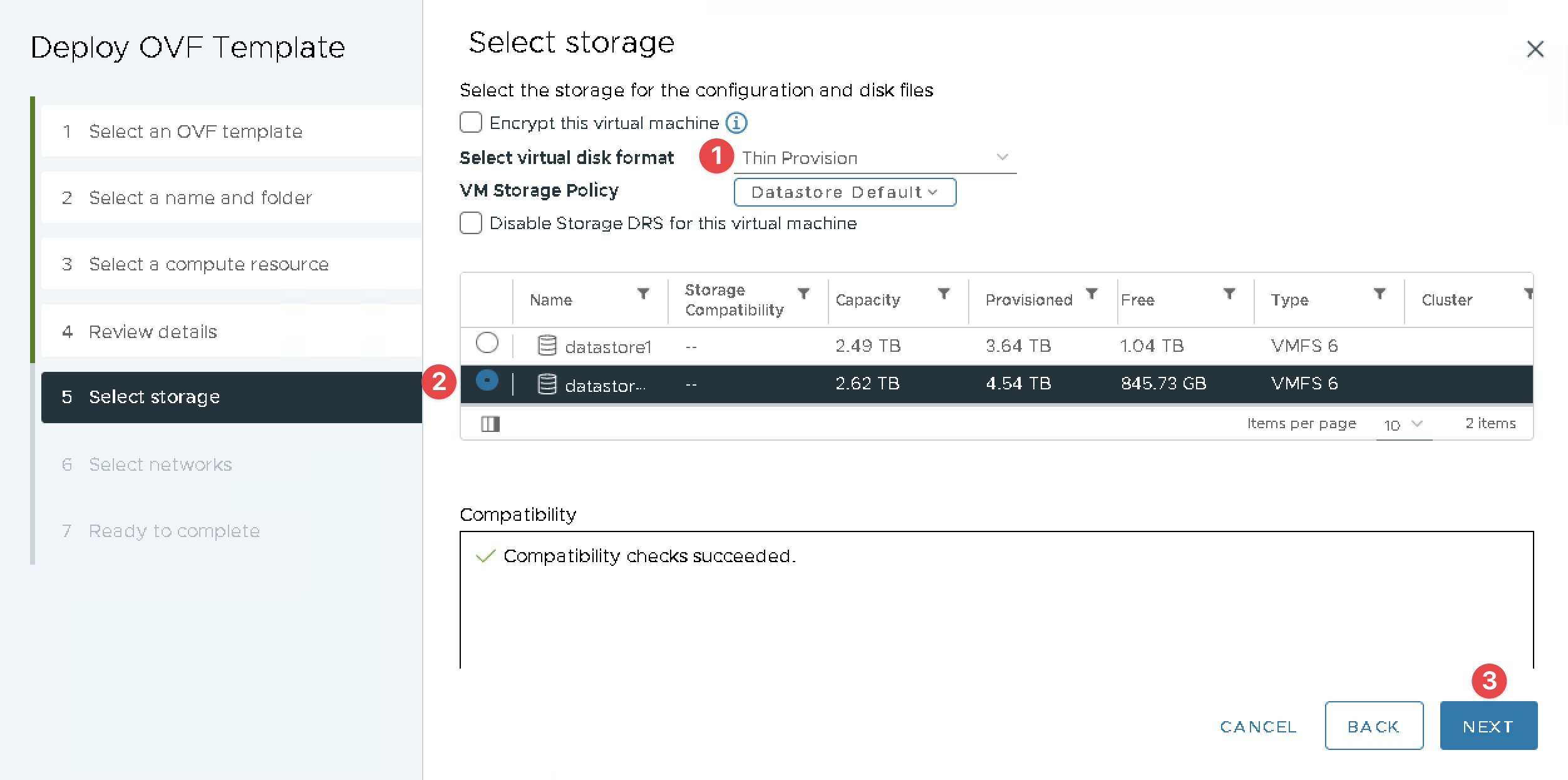Enable Encrypt this virtual machine checkbox
This screenshot has height=780, width=1568.
(471, 123)
